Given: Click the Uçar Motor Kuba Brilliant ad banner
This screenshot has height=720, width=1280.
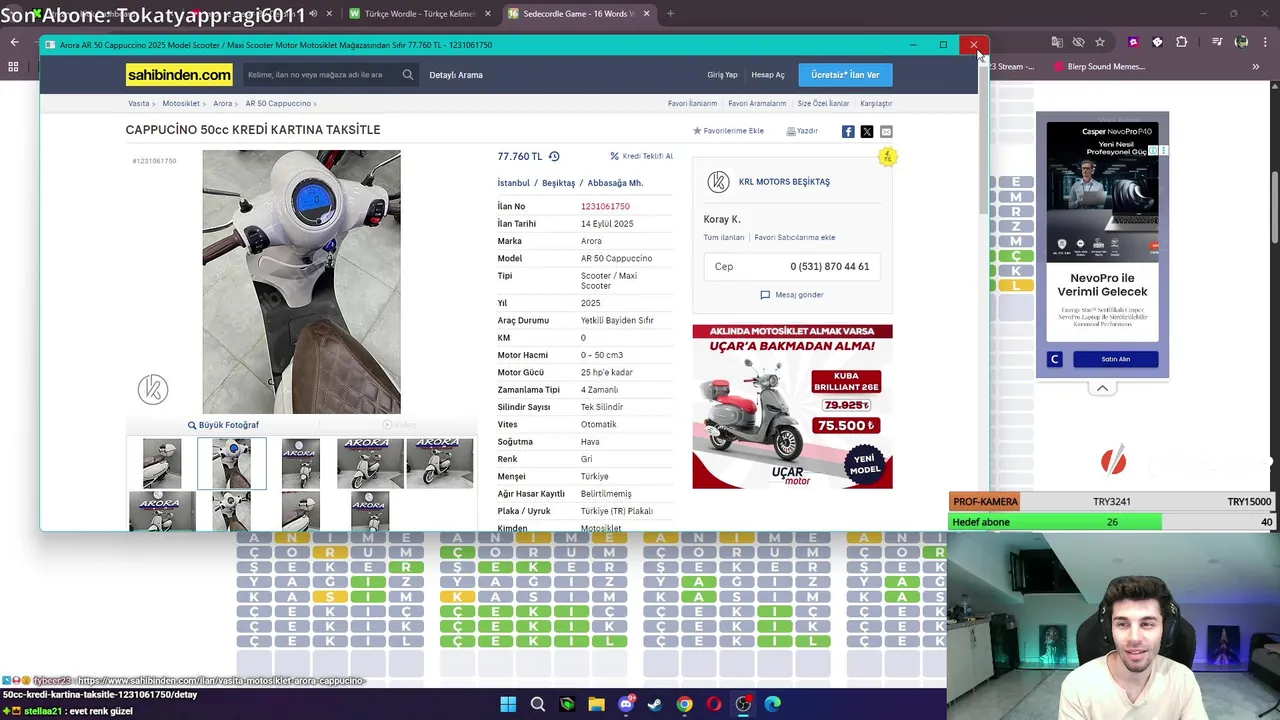Looking at the screenshot, I should pyautogui.click(x=792, y=406).
